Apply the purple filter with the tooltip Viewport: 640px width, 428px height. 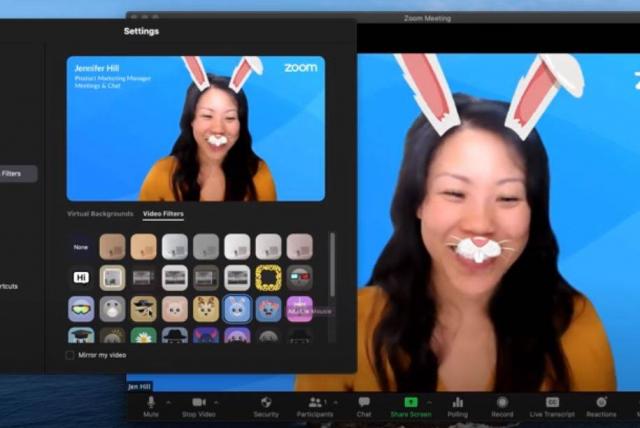(x=300, y=309)
